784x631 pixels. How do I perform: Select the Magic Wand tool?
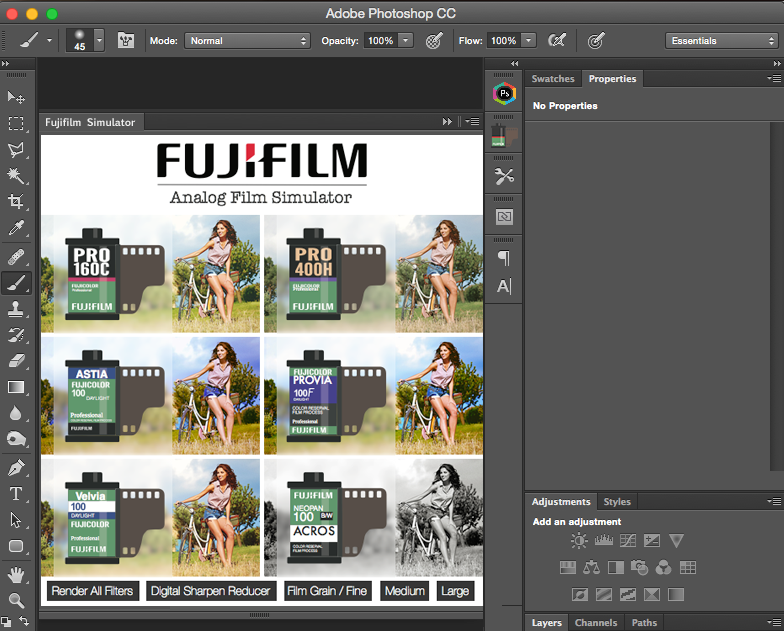16,176
